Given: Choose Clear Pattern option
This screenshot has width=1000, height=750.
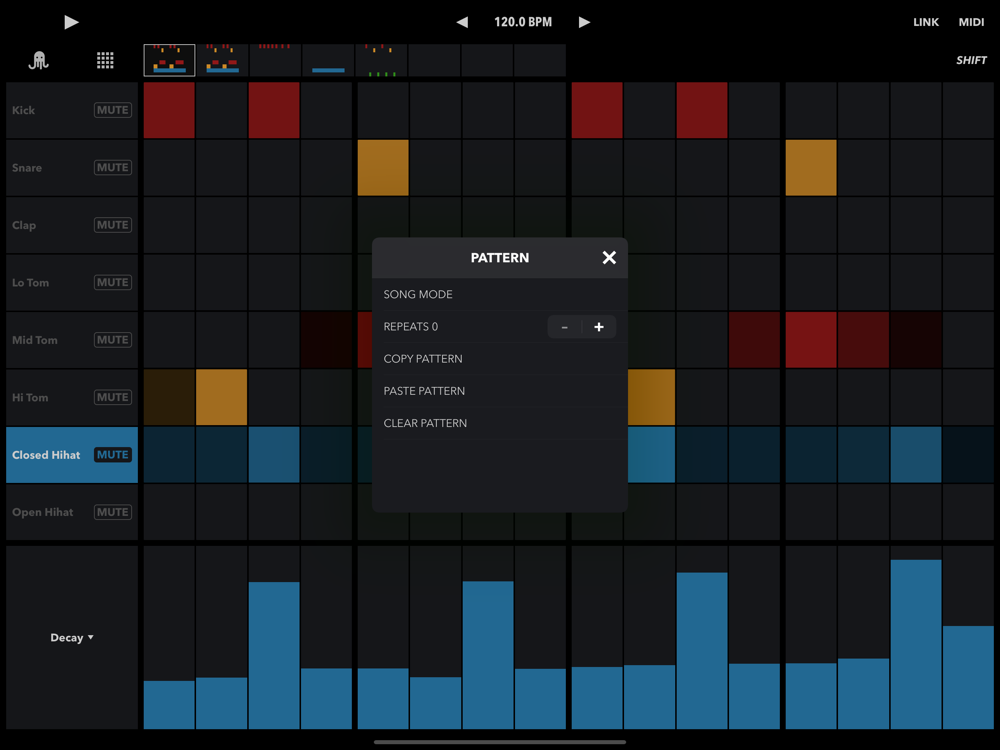Looking at the screenshot, I should click(x=425, y=423).
